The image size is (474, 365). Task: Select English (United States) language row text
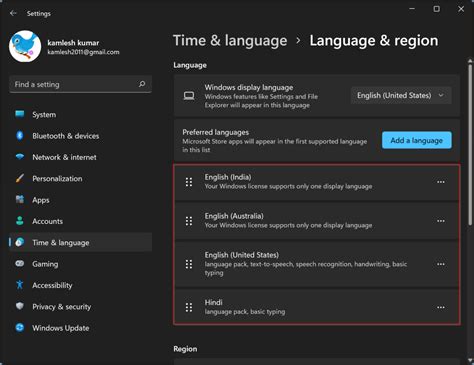coord(242,255)
